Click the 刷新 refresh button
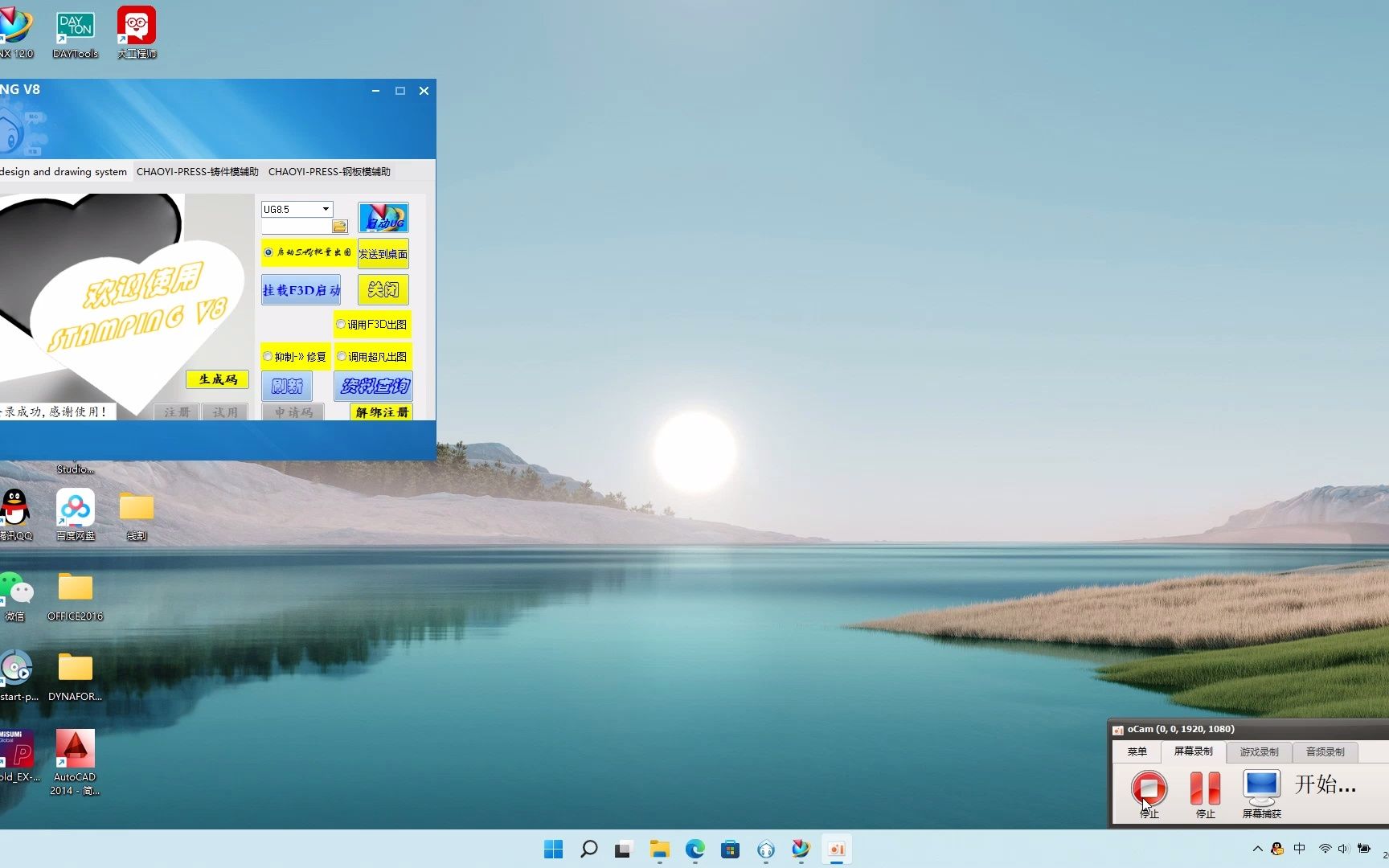1389x868 pixels. coord(287,387)
